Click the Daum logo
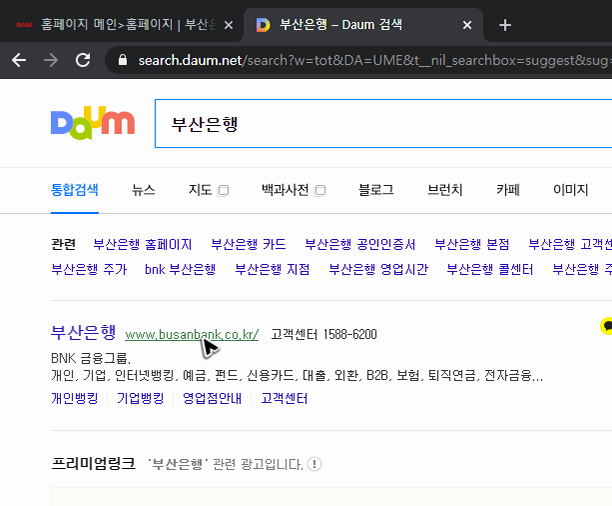This screenshot has height=506, width=612. (93, 123)
